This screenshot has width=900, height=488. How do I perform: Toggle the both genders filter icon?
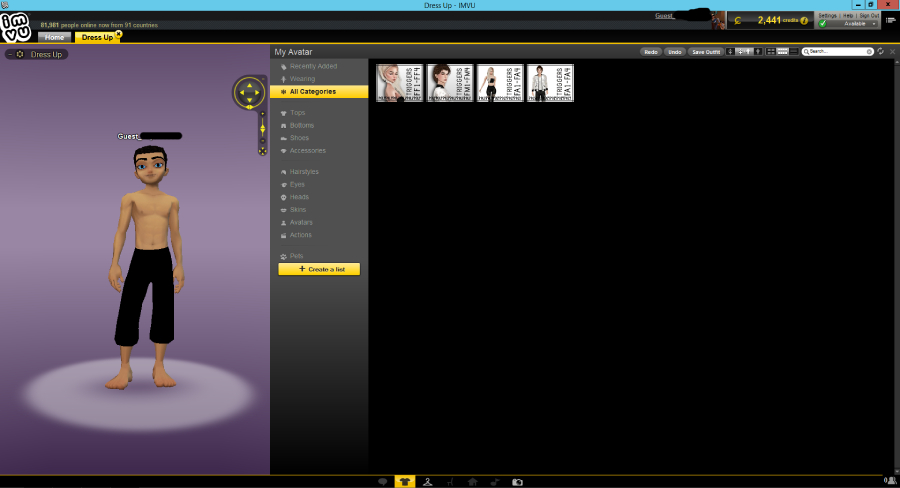pyautogui.click(x=744, y=52)
